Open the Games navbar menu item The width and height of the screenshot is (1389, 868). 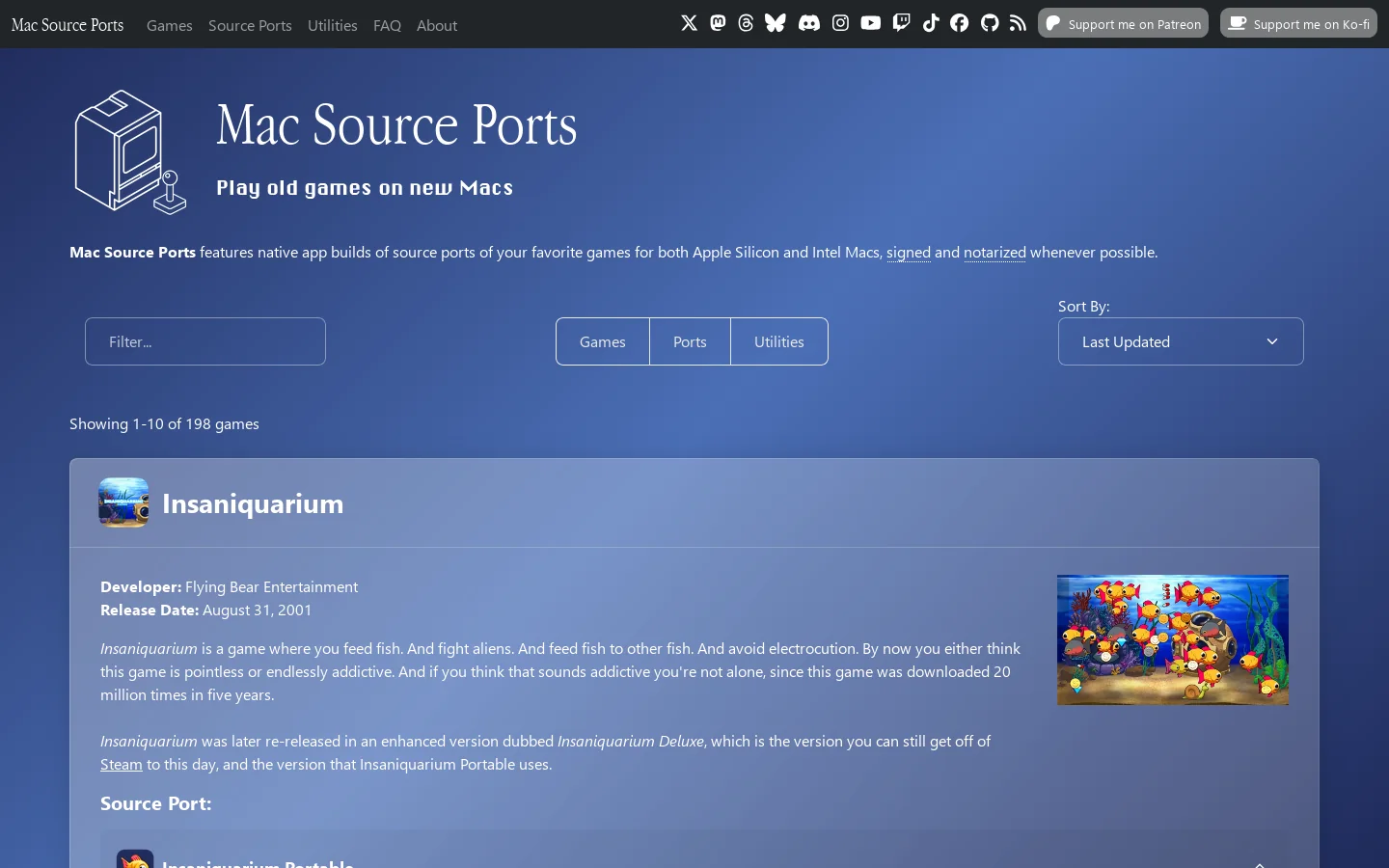click(170, 25)
